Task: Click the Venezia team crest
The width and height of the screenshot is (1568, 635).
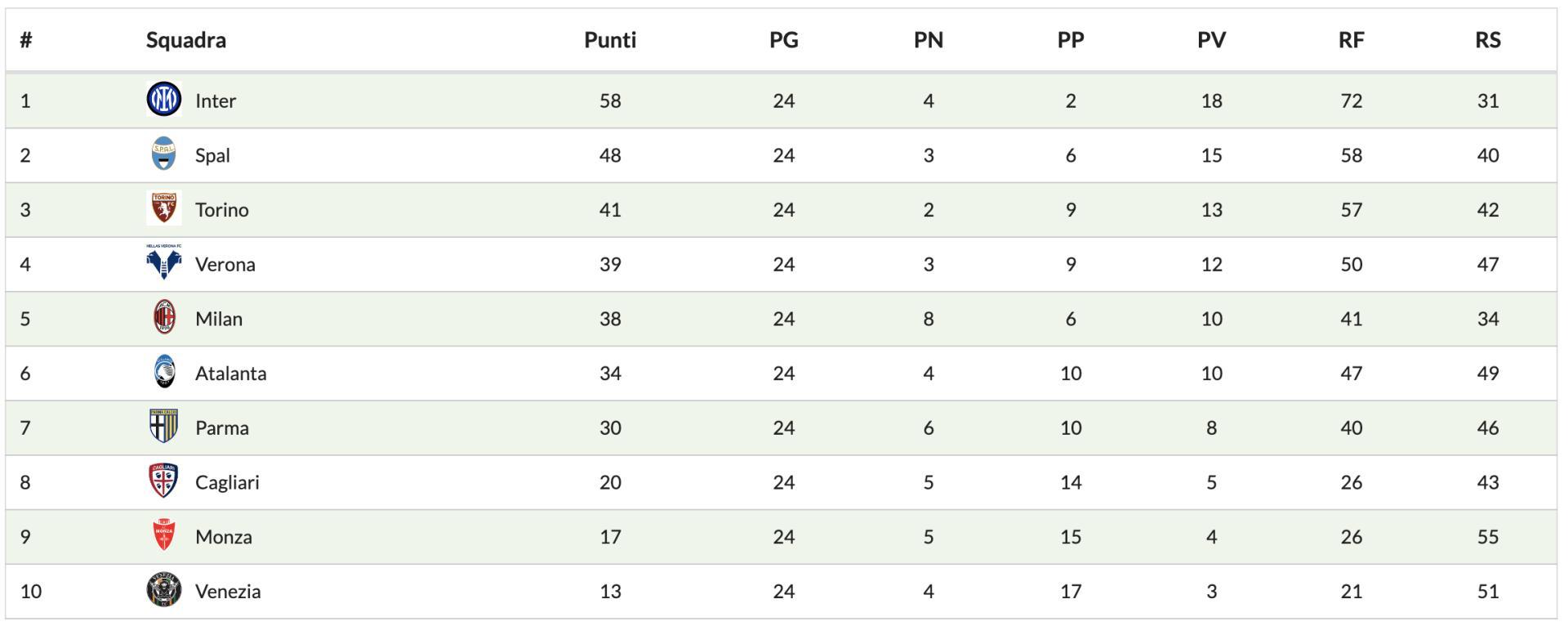Action: [x=163, y=590]
